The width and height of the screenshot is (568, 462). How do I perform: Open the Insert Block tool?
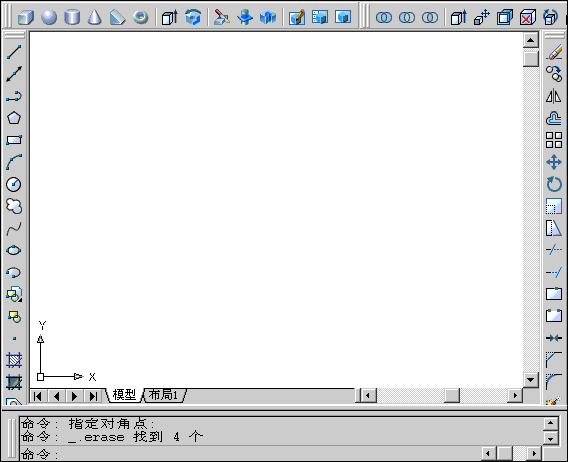coord(14,294)
